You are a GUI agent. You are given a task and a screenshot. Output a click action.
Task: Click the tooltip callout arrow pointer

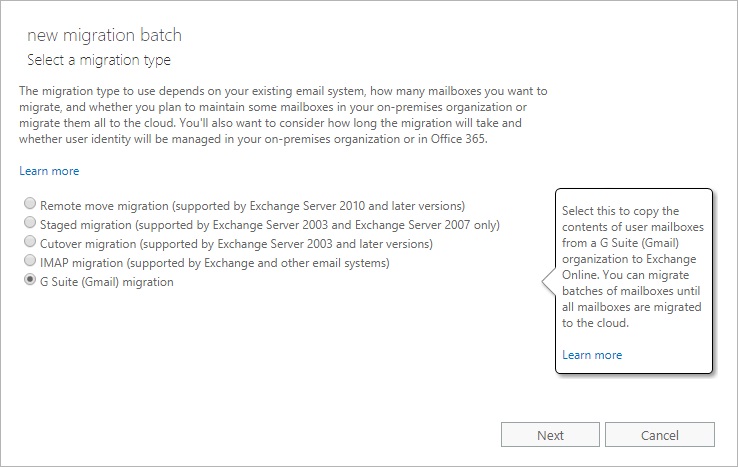[548, 283]
